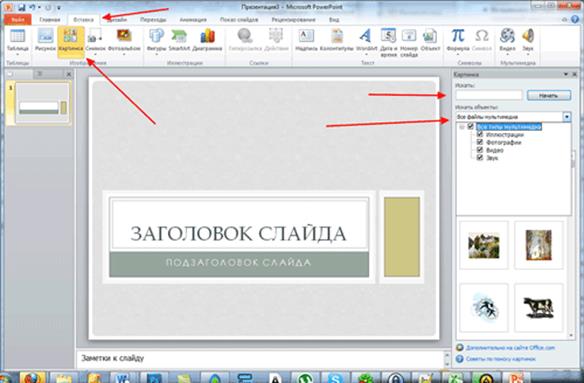Open the Главная ribbon tab
The width and height of the screenshot is (584, 383).
click(x=50, y=20)
